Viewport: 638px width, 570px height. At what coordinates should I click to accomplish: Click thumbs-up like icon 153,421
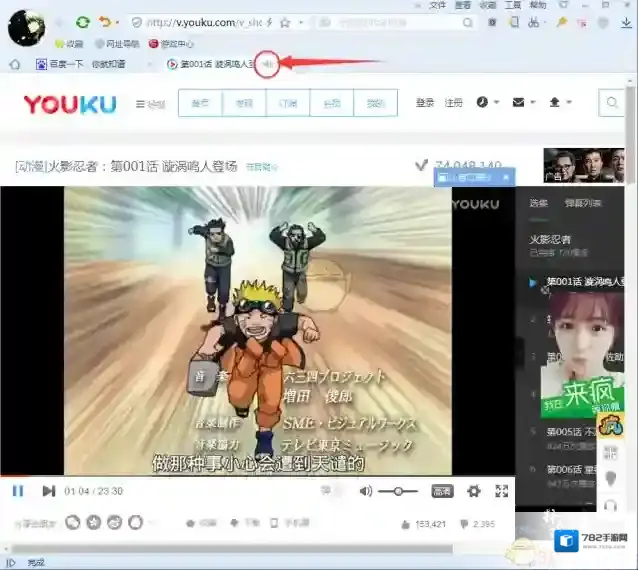click(x=405, y=524)
